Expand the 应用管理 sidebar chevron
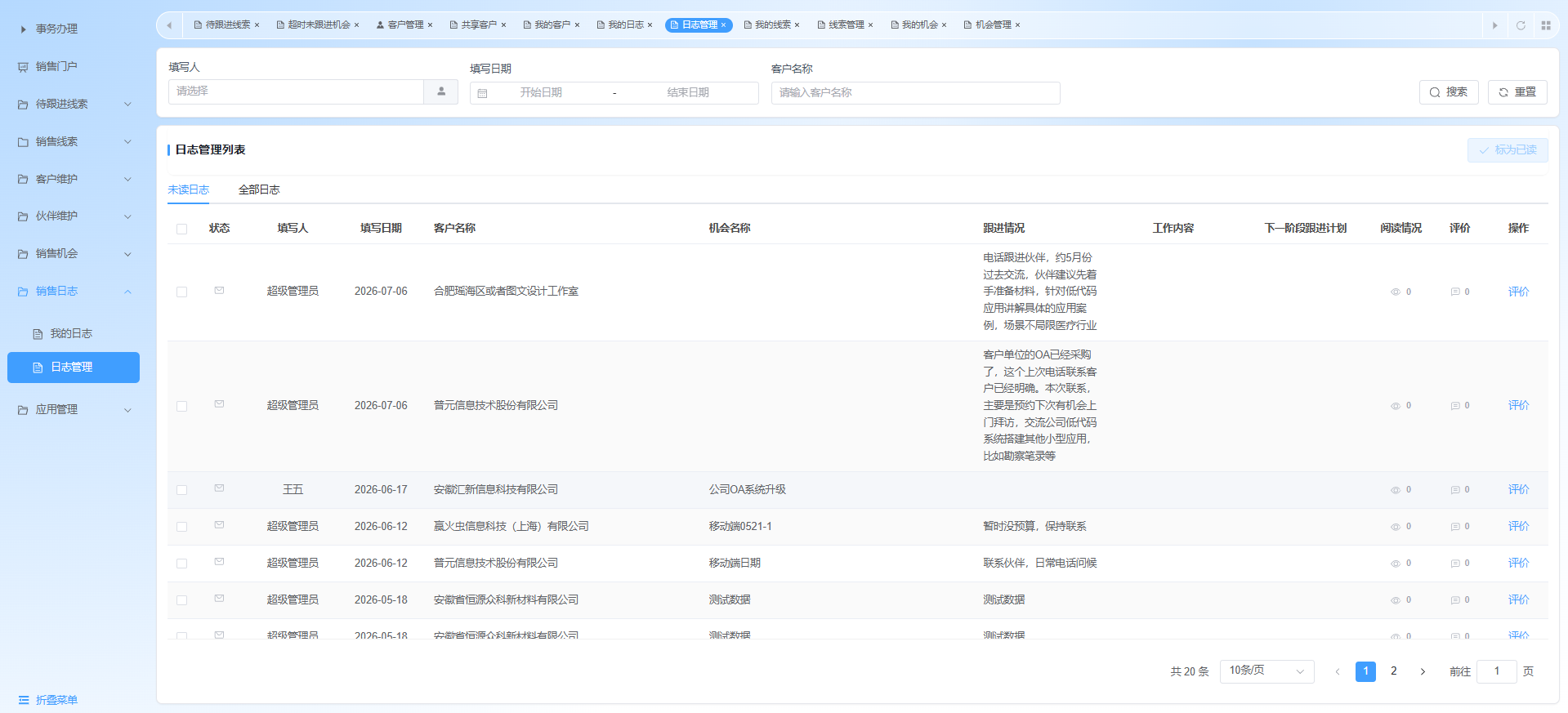 coord(127,410)
